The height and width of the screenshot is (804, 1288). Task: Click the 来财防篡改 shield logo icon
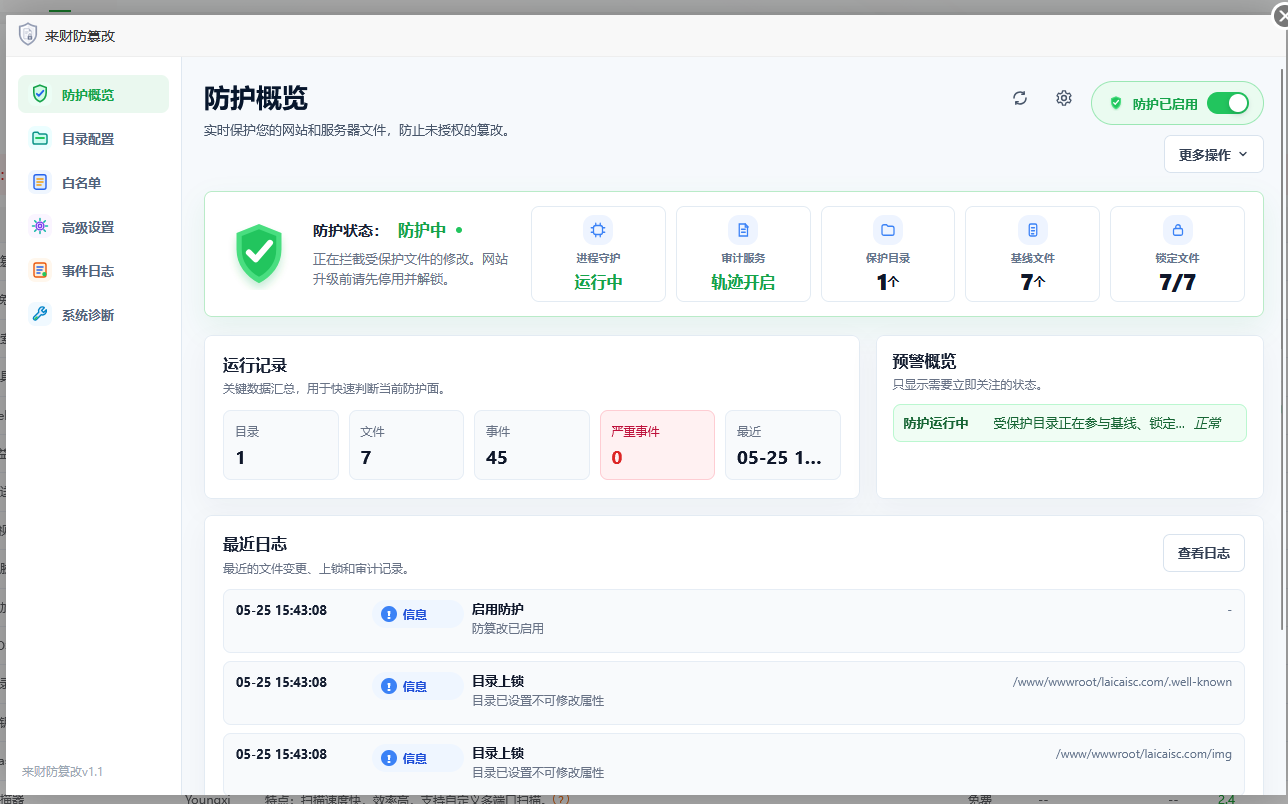pos(28,35)
